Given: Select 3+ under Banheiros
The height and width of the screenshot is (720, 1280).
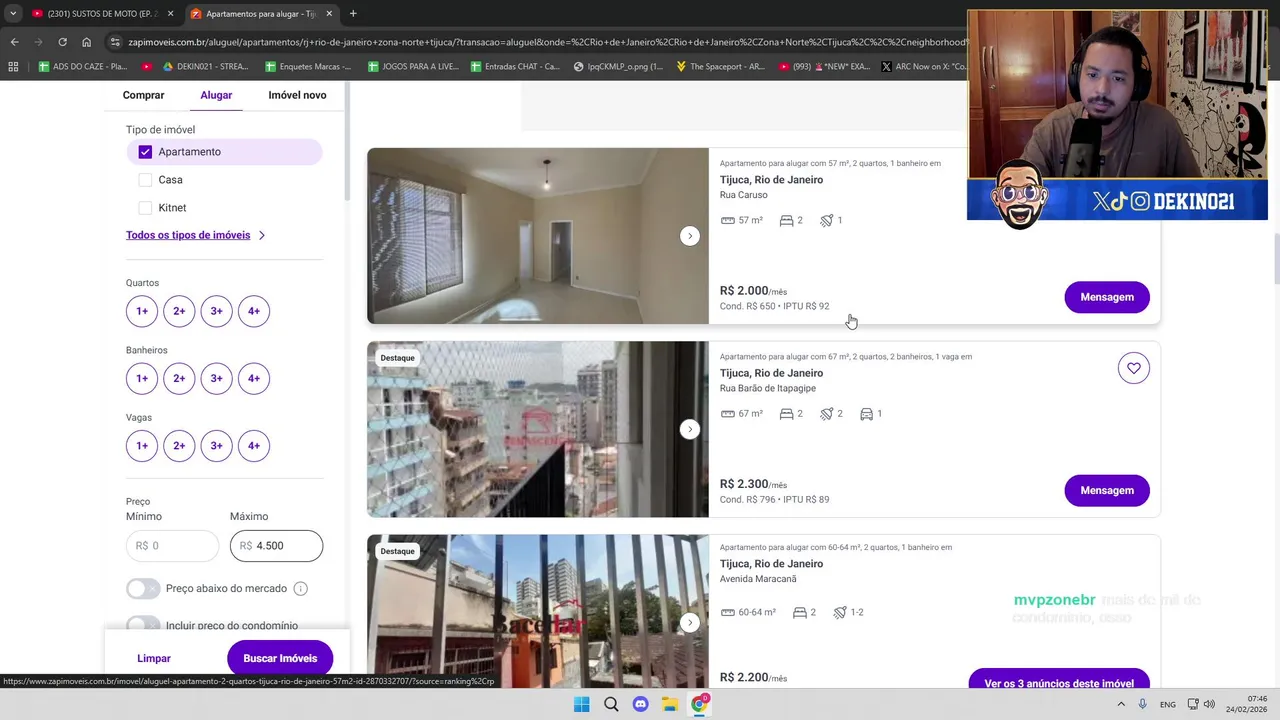Looking at the screenshot, I should tap(216, 378).
